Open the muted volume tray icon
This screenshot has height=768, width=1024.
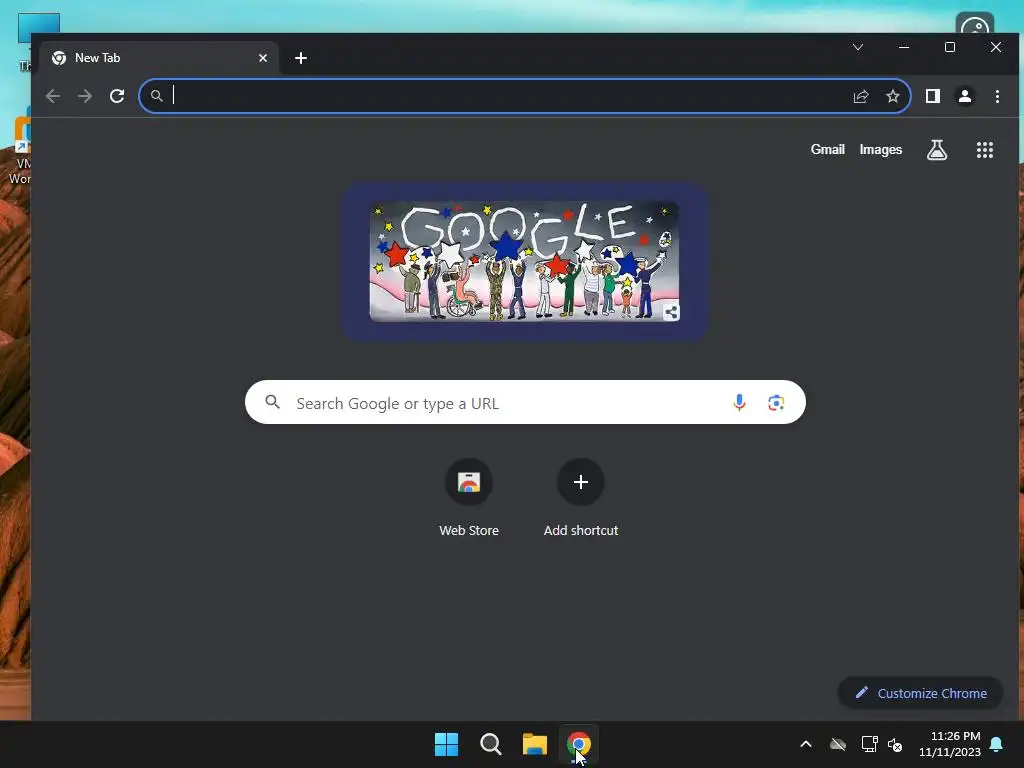pos(895,744)
